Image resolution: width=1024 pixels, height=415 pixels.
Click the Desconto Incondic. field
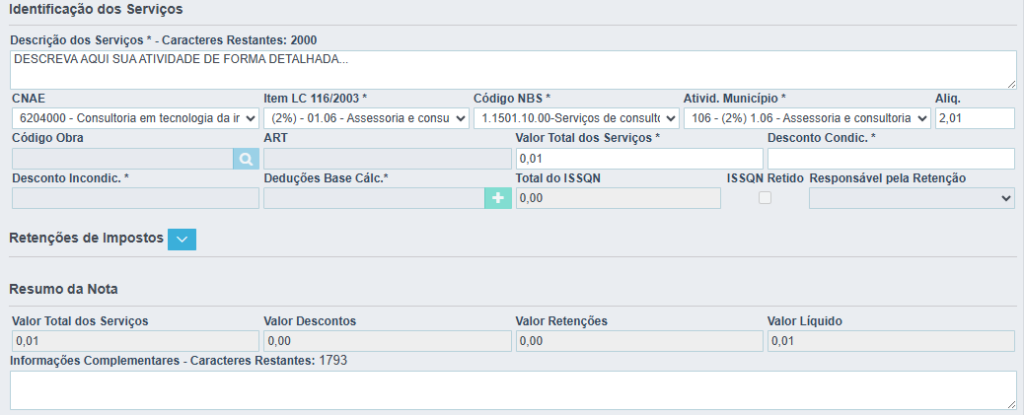(x=135, y=198)
